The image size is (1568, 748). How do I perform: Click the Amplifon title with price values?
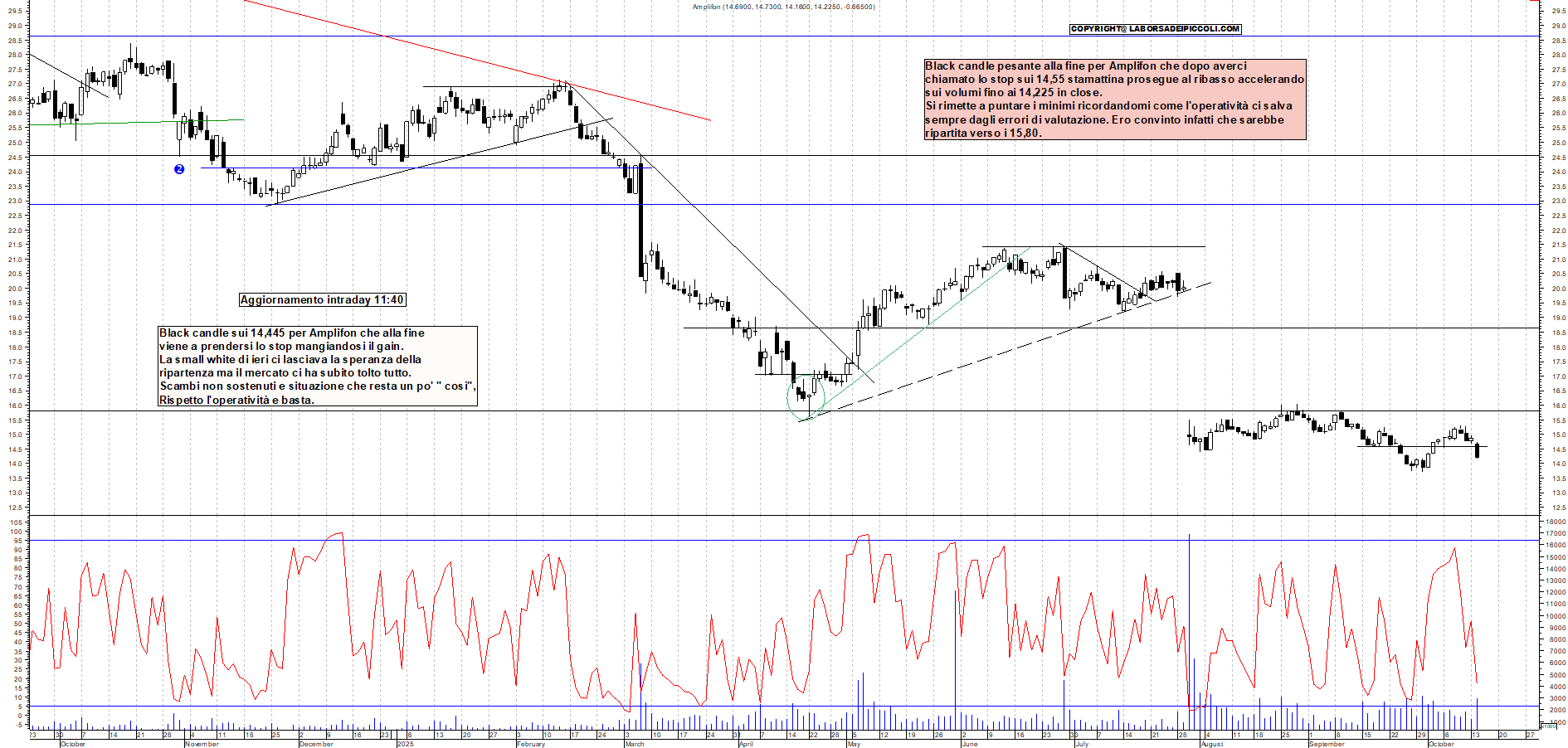pyautogui.click(x=783, y=7)
